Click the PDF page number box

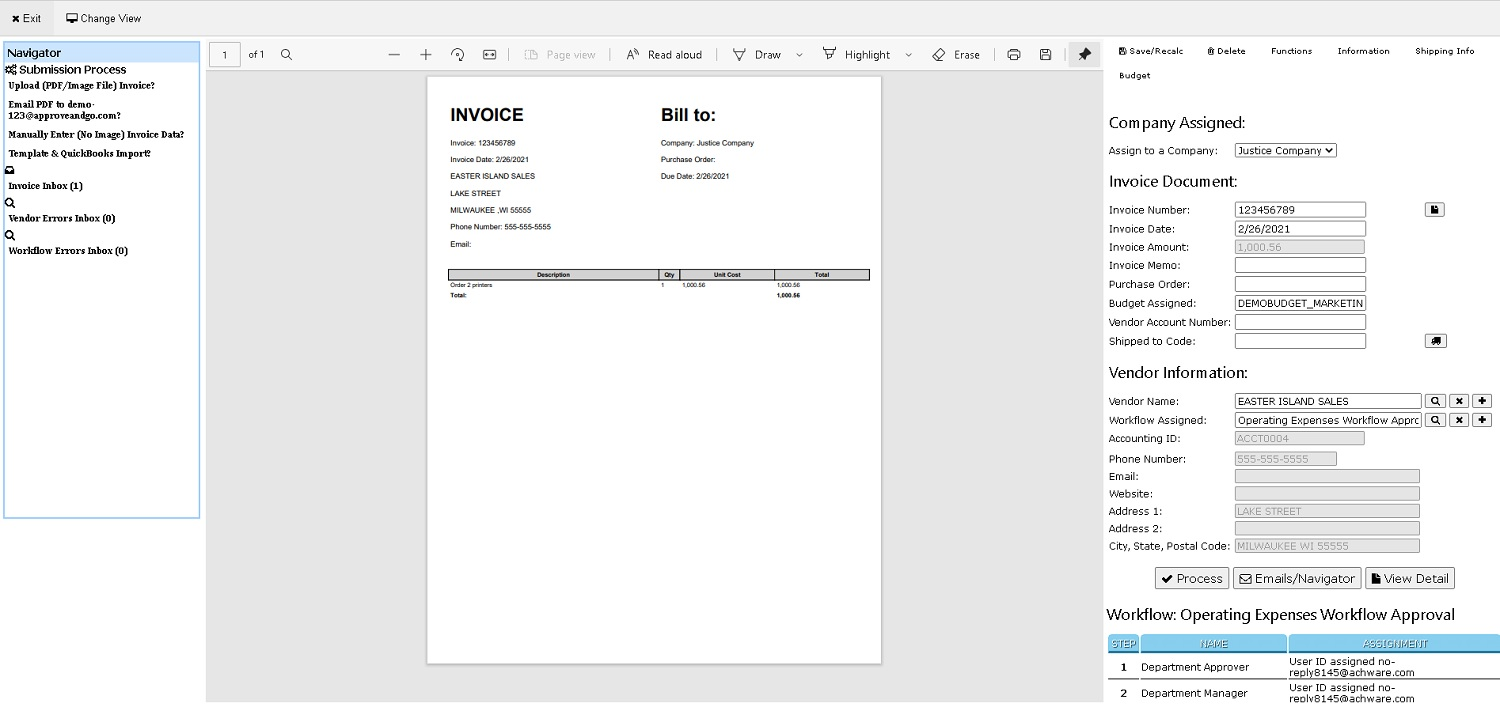225,55
